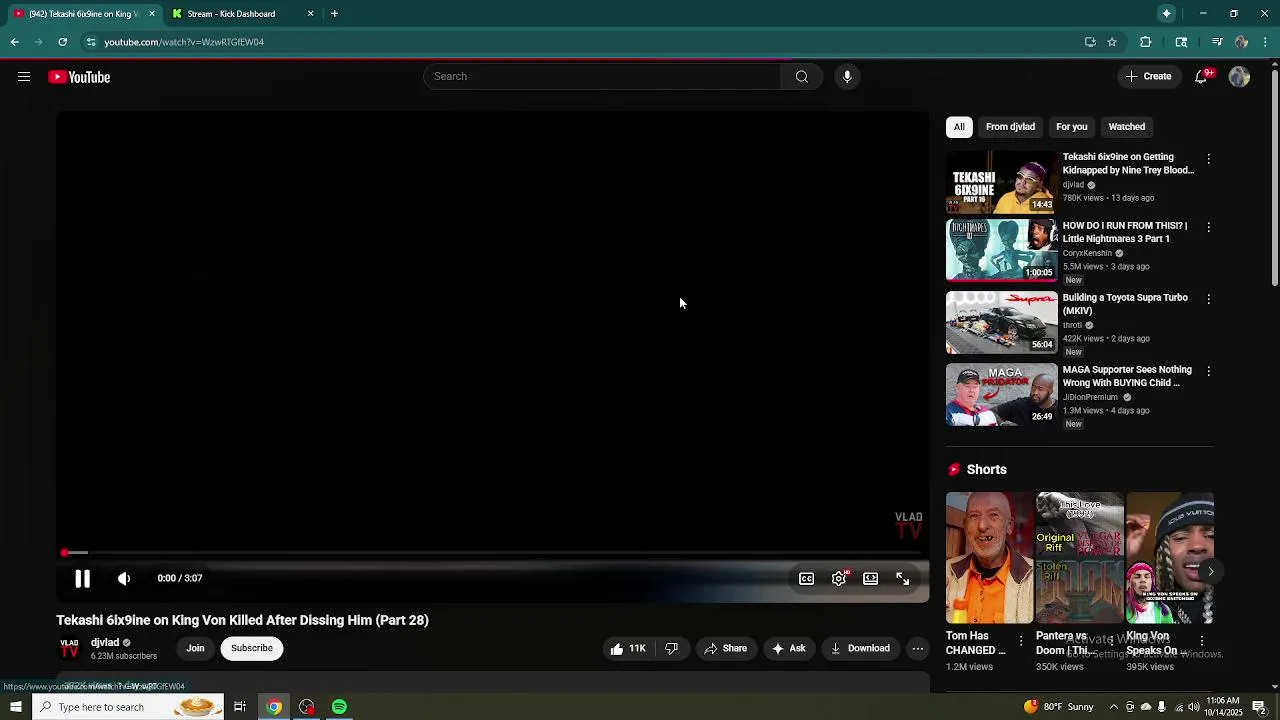Open options menu for MAGA Supporter video
The height and width of the screenshot is (720, 1280).
tap(1208, 371)
